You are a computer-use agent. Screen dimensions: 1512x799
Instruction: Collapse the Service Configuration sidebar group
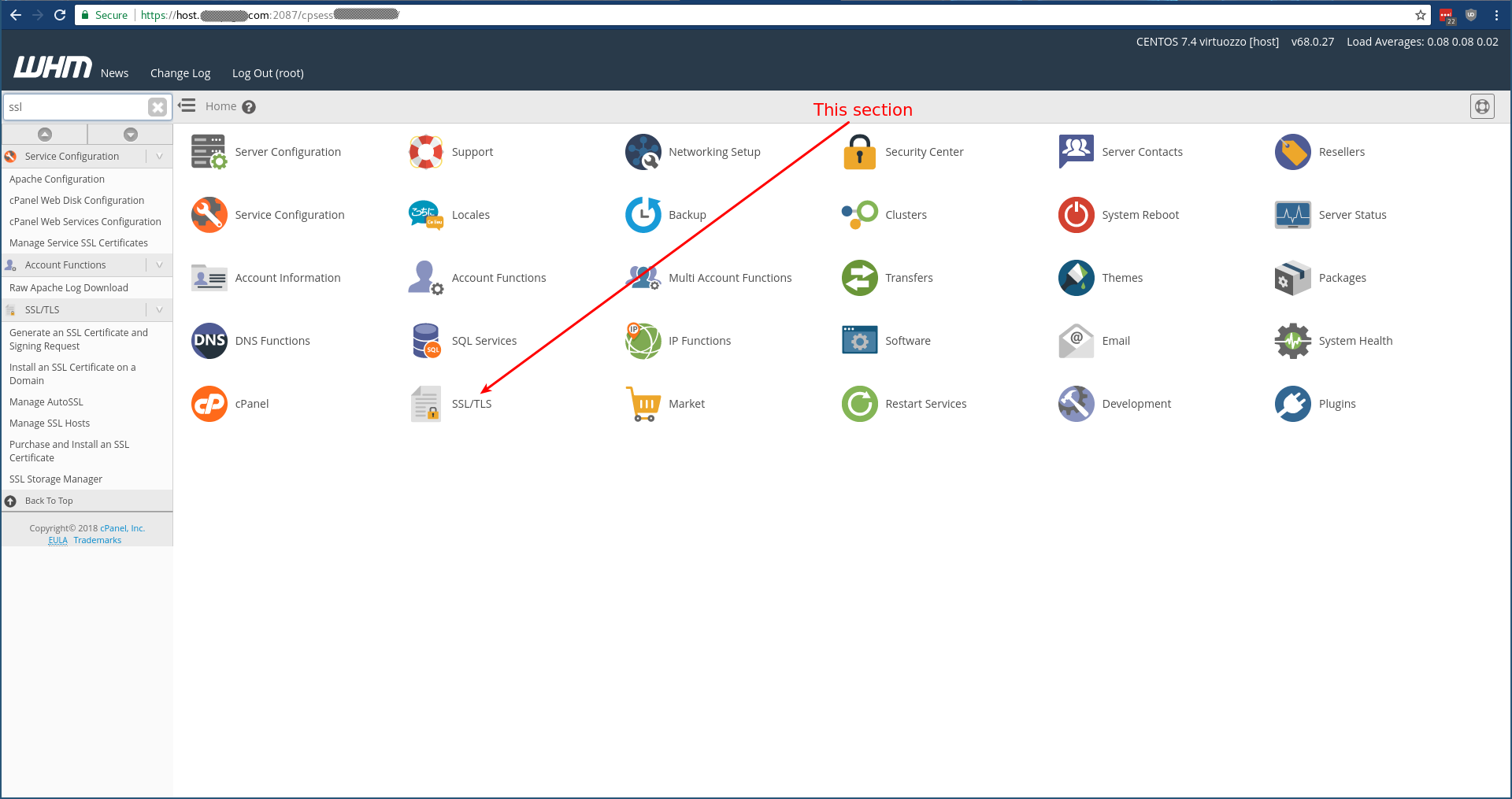pyautogui.click(x=159, y=157)
